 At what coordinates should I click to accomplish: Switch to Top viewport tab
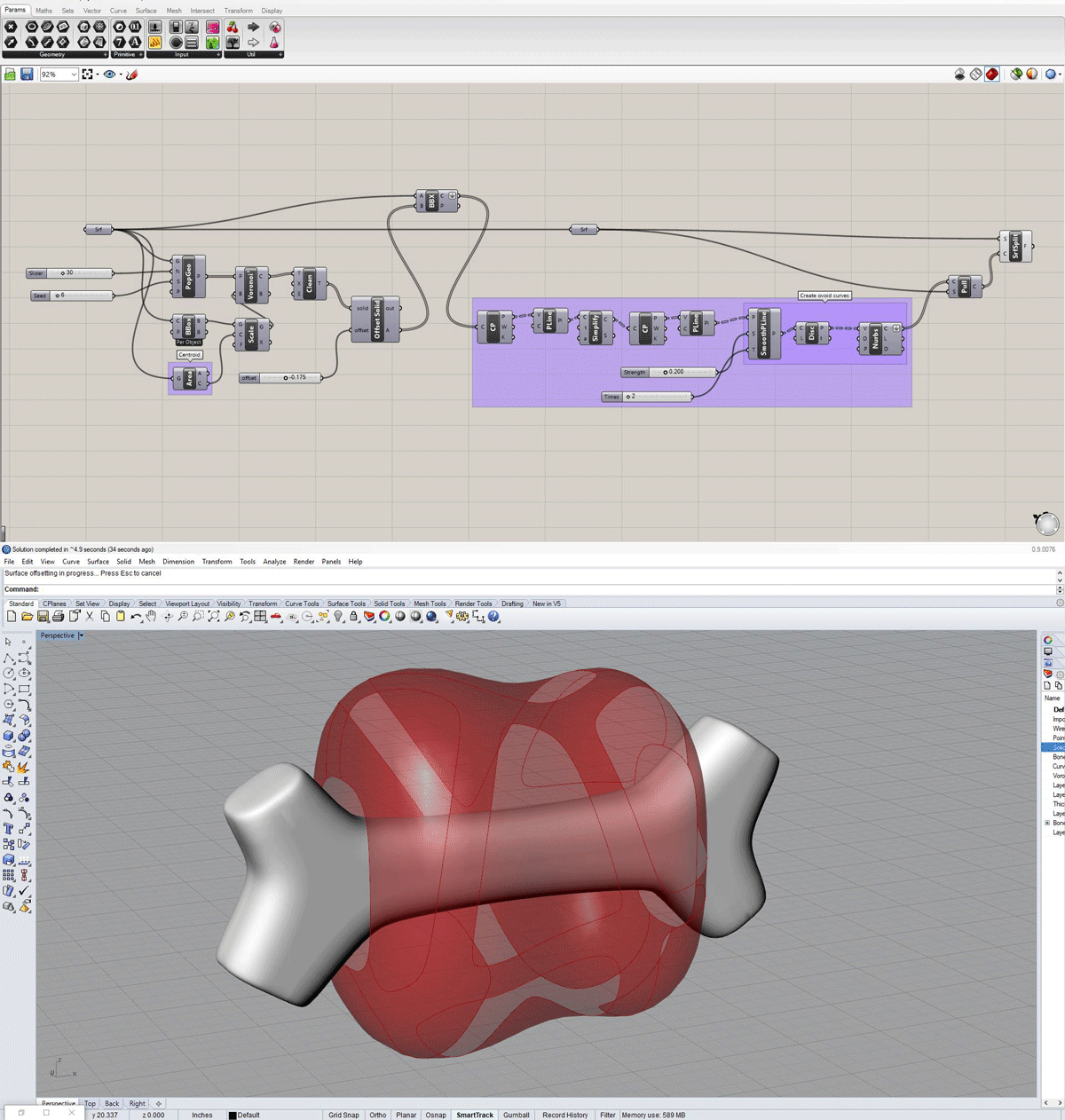coord(90,1104)
